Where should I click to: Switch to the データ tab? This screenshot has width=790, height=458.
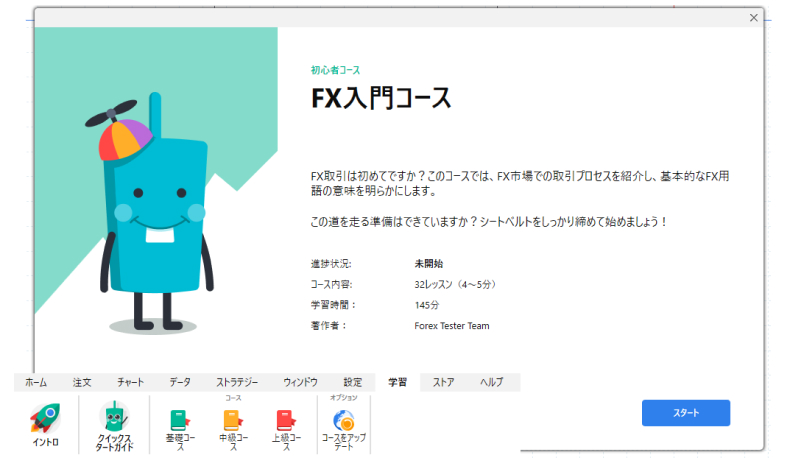click(180, 382)
